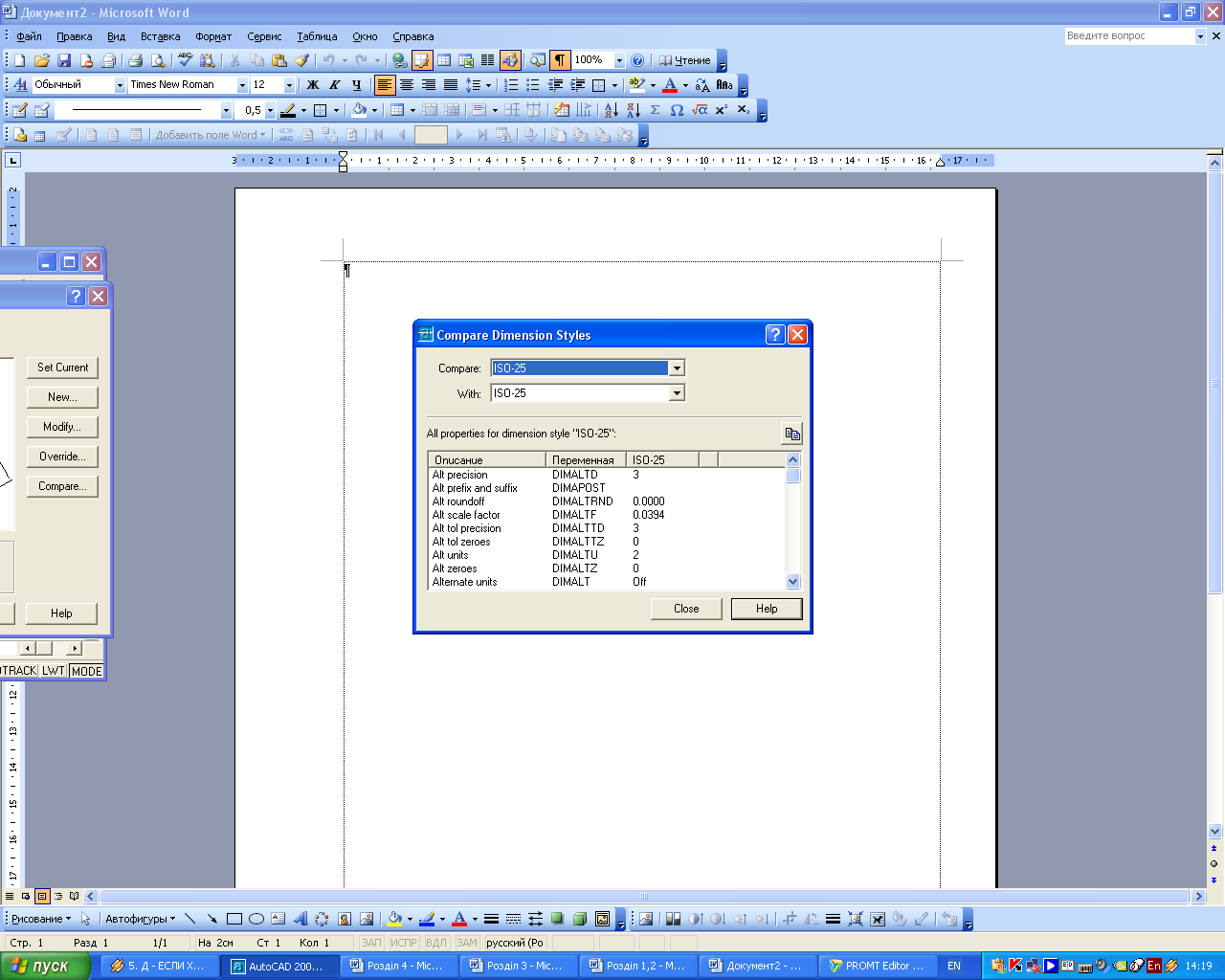The image size is (1225, 980).
Task: Create a new blank Word document
Action: (19, 60)
